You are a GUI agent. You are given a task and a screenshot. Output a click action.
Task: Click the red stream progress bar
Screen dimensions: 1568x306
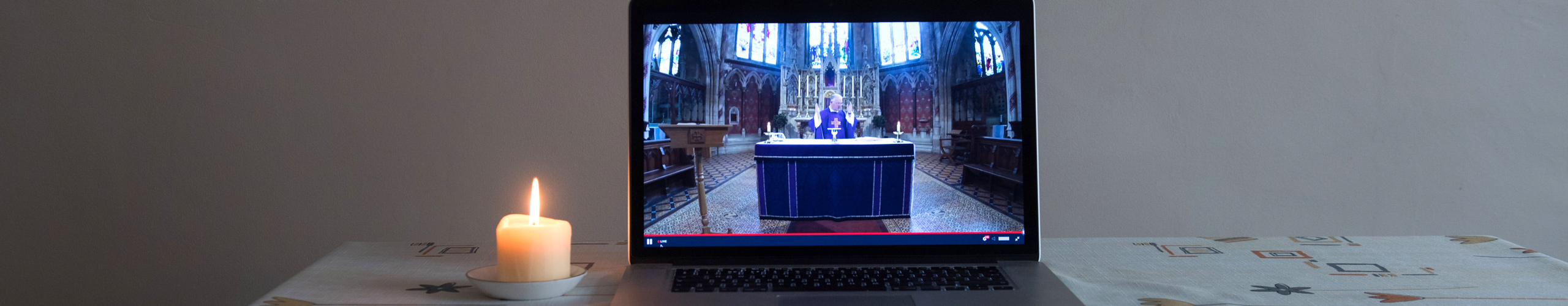click(833, 233)
